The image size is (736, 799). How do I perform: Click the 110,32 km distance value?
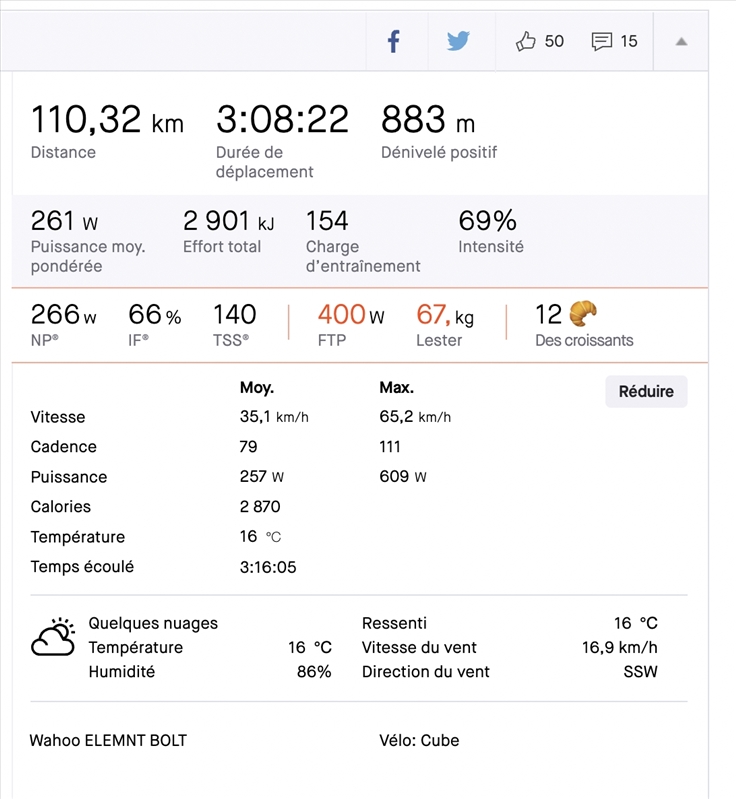coord(107,120)
